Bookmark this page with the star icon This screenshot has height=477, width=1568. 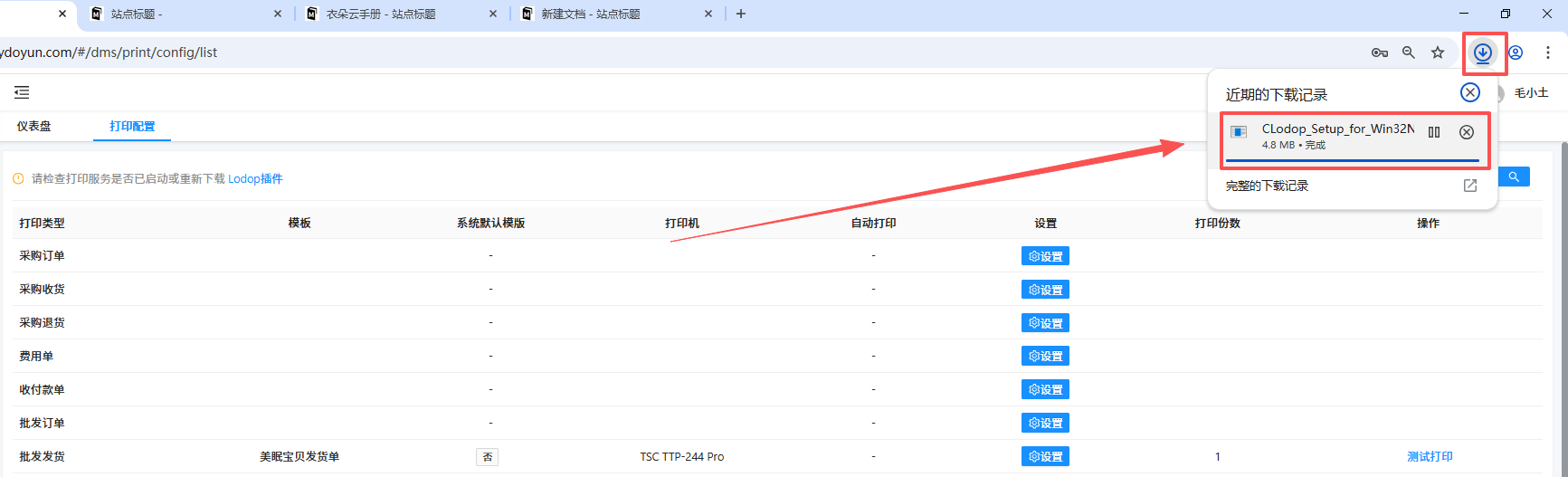point(1438,52)
